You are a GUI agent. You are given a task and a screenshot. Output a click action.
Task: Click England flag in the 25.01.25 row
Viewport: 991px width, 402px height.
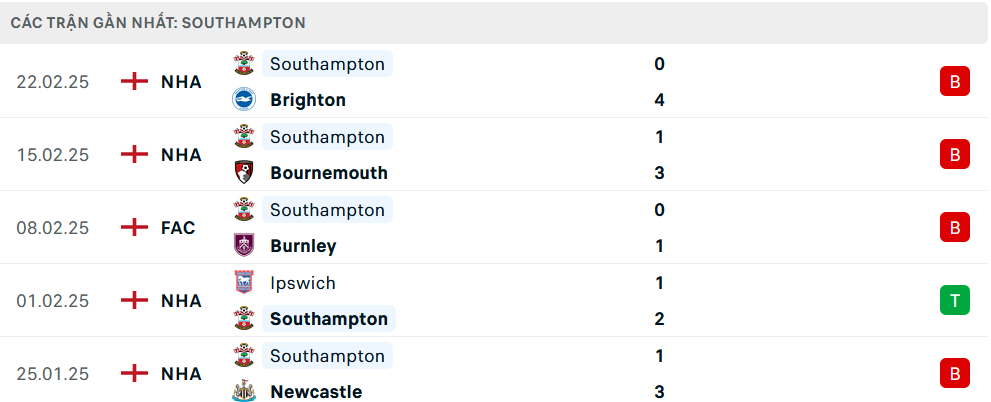(134, 374)
